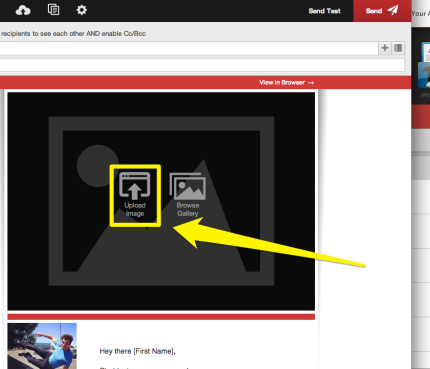Click the Cc/Bcc recipients notice text
Image resolution: width=430 pixels, height=369 pixels.
coord(73,33)
